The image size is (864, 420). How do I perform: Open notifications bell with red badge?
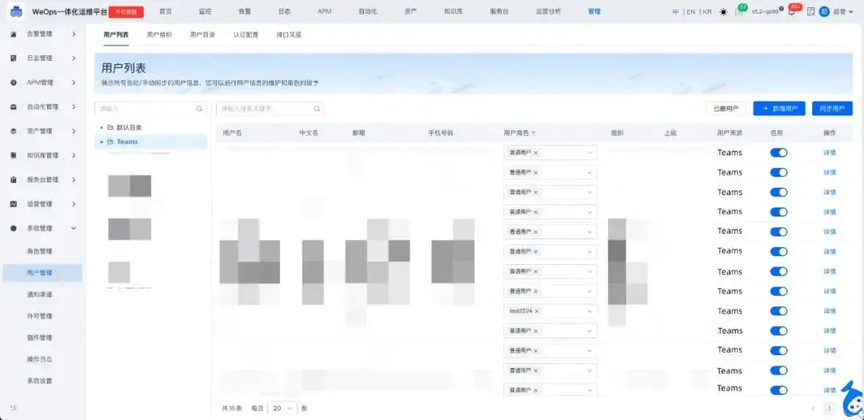[x=792, y=12]
